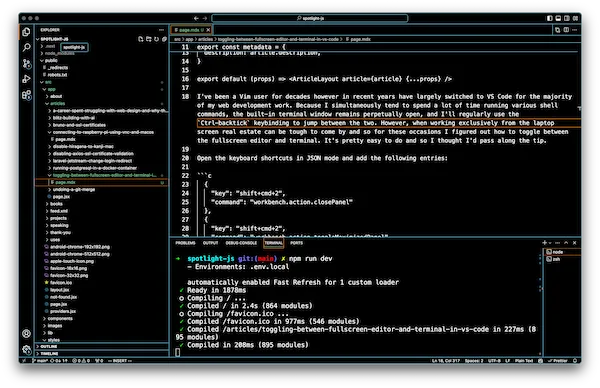Screen dimensions: 600x388
Task: Go forward using the title bar arrow
Action: [x=205, y=18]
